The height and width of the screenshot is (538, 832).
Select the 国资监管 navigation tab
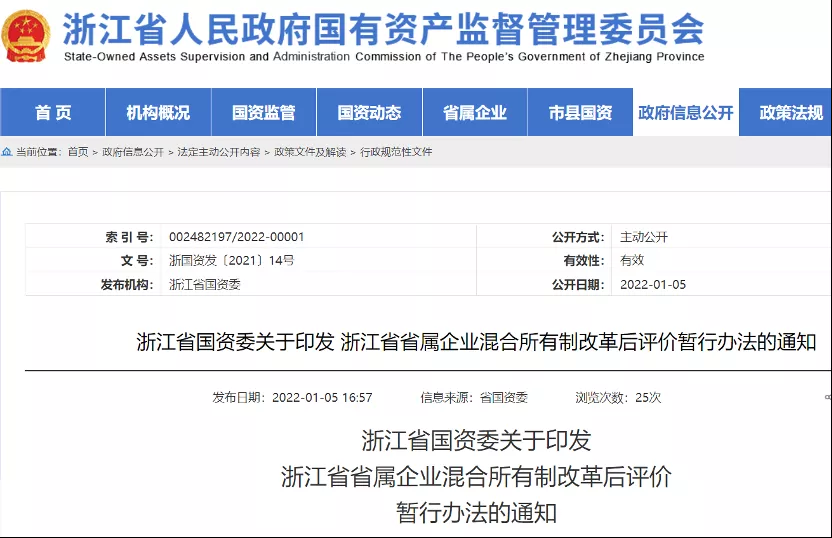[263, 113]
